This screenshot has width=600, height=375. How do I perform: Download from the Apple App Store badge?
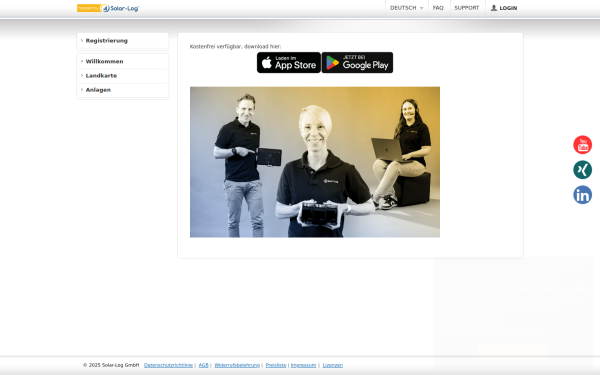[x=289, y=62]
